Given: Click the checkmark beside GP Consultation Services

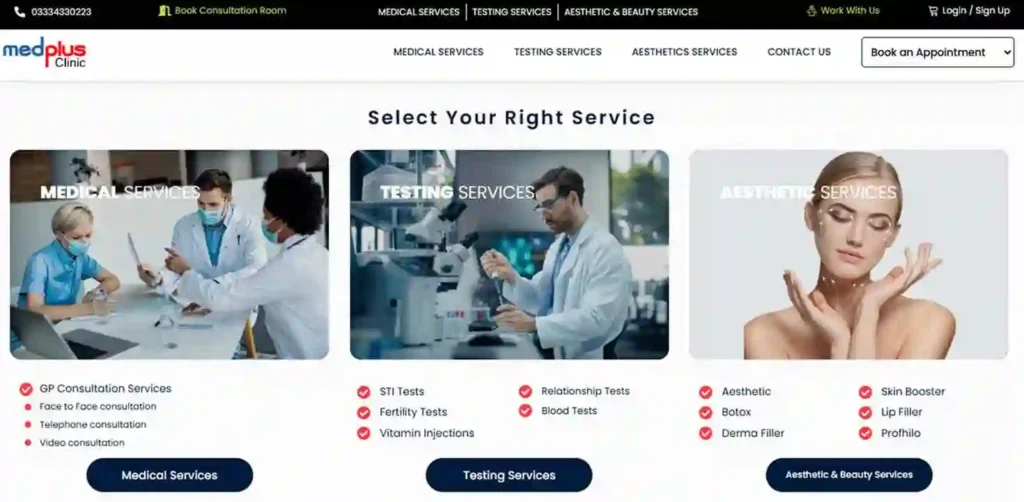Looking at the screenshot, I should click(26, 389).
